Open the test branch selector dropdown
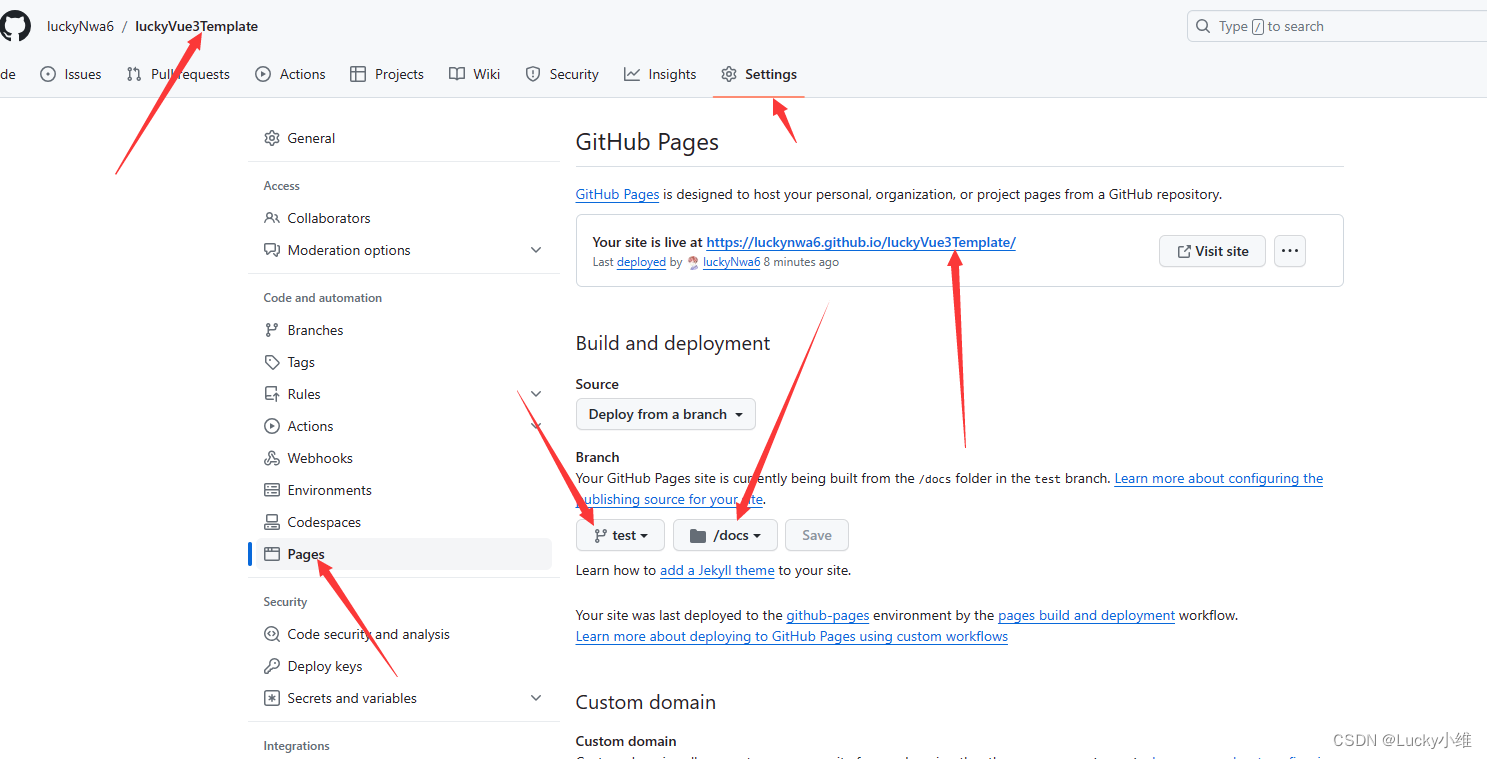 621,535
